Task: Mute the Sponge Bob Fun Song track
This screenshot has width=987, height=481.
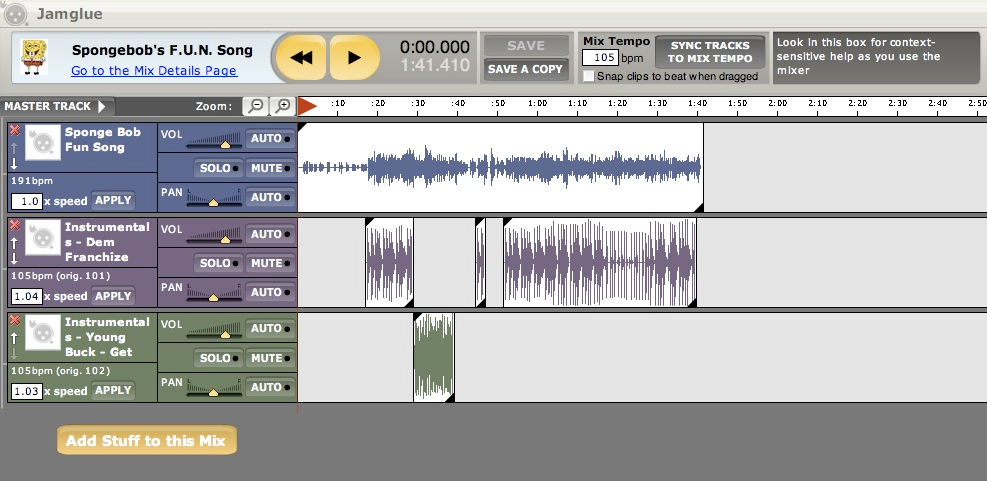Action: click(269, 168)
